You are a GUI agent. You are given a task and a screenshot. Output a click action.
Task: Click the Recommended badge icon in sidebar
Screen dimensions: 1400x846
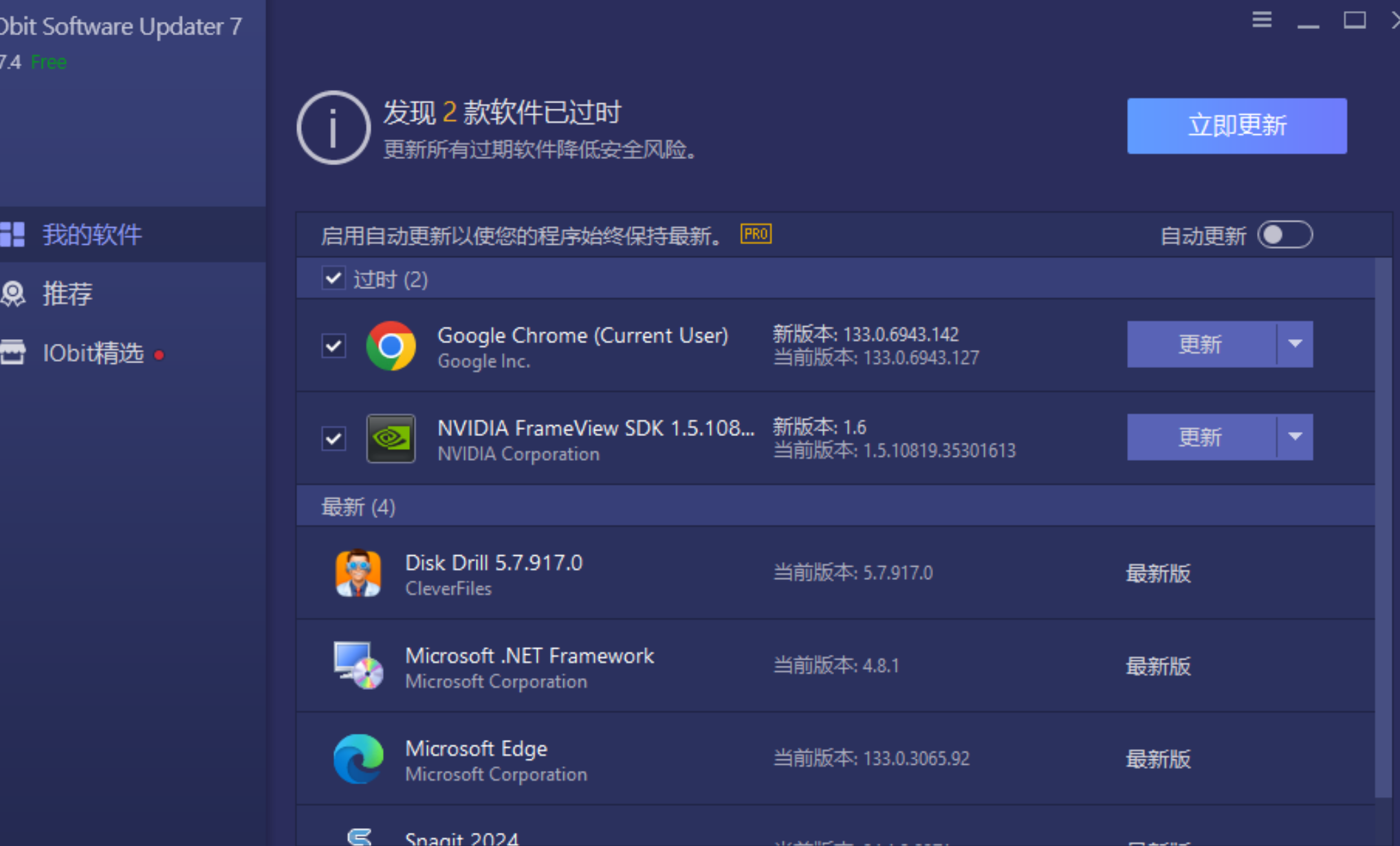click(x=13, y=294)
